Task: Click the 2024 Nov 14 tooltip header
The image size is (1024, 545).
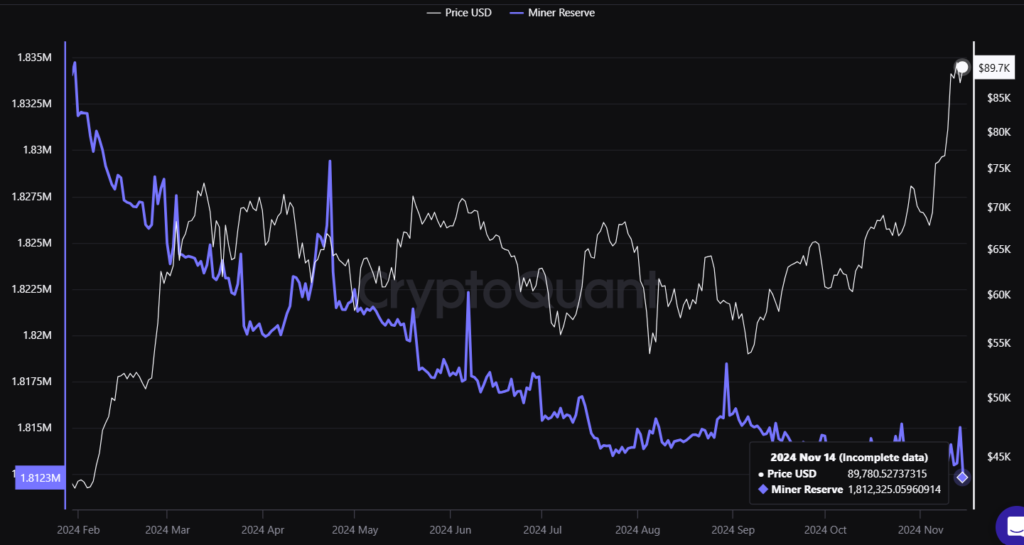Action: pyautogui.click(x=848, y=456)
